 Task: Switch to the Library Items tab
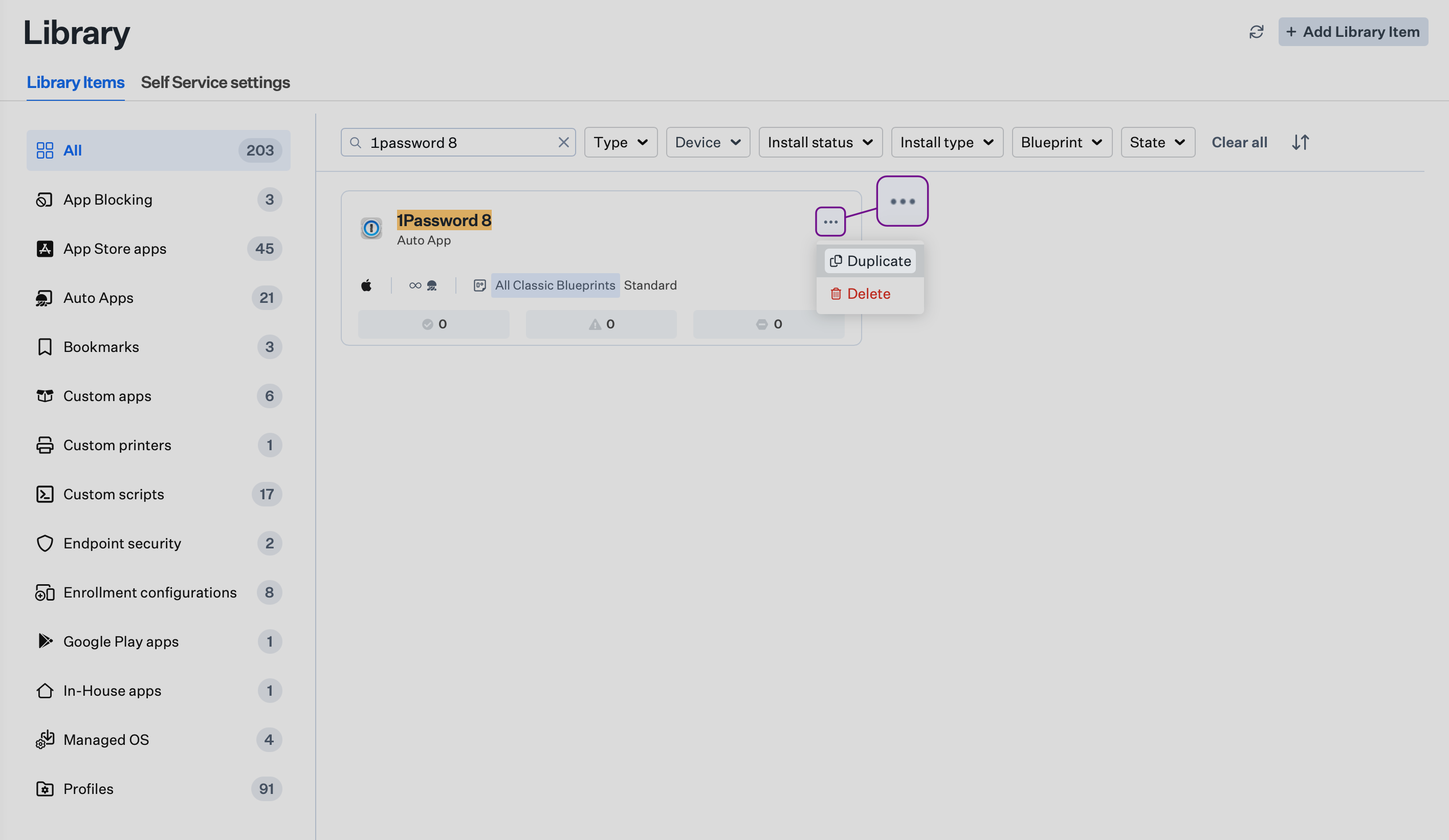(x=75, y=82)
